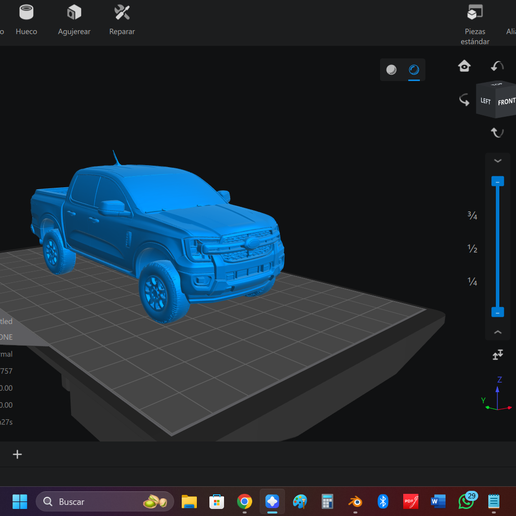Select the Hueco hollow tool
516x516 pixels.
click(26, 19)
